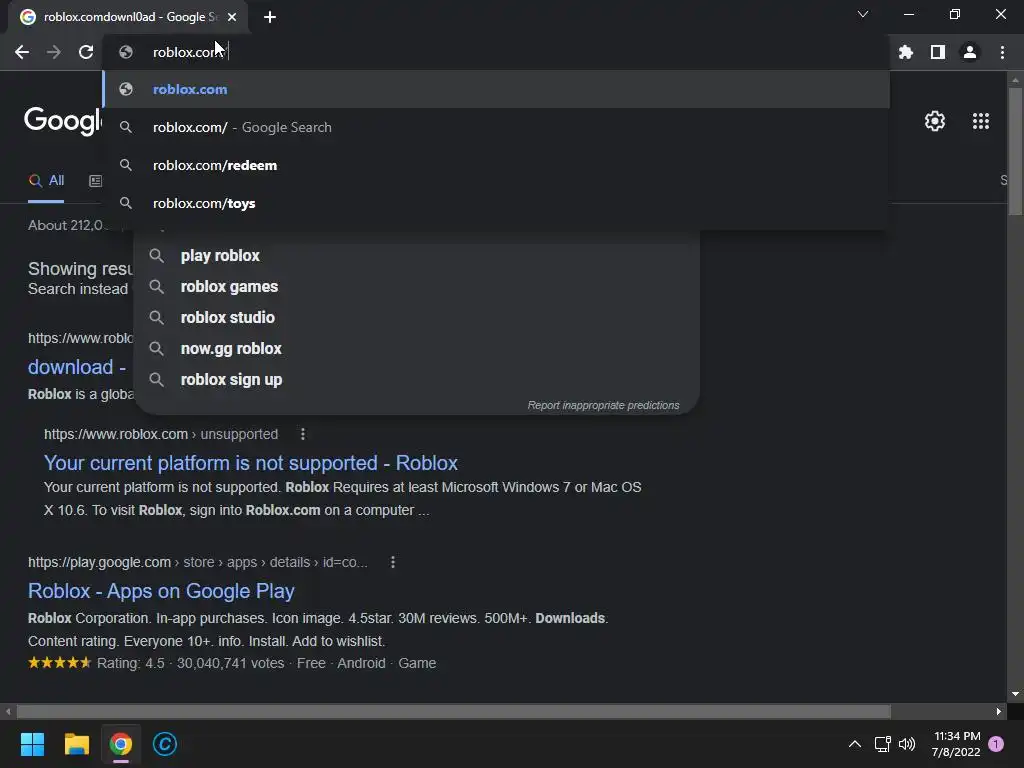The height and width of the screenshot is (768, 1024).
Task: Toggle the browser side panel icon
Action: pos(938,52)
